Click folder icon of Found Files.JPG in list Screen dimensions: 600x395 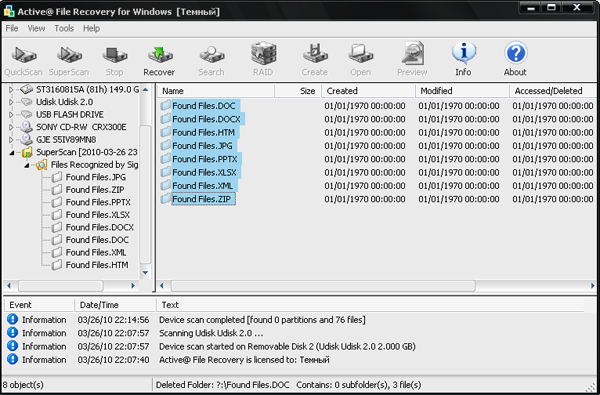pyautogui.click(x=165, y=146)
